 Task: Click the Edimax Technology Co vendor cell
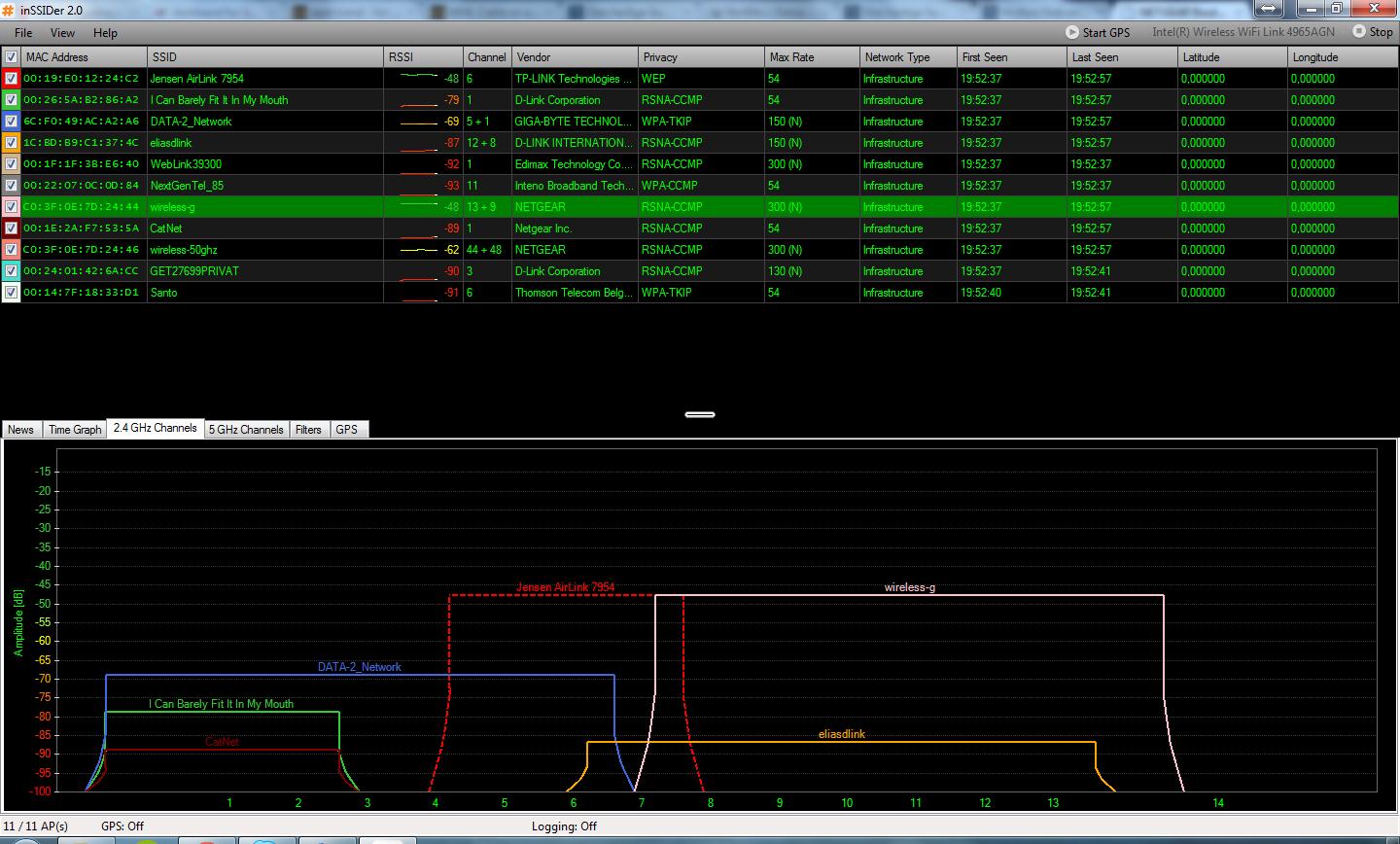tap(576, 164)
